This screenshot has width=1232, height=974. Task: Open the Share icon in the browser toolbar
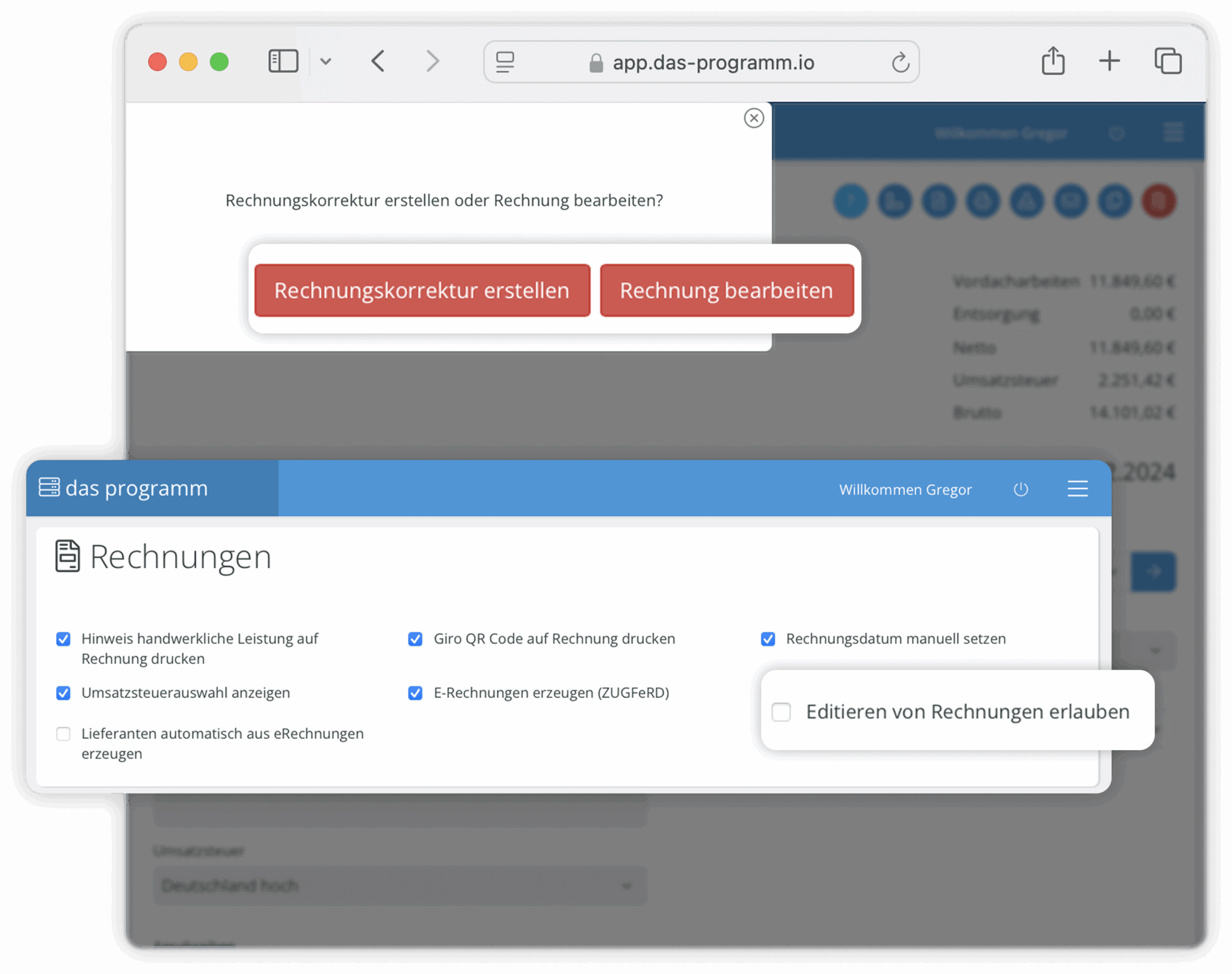pos(1053,61)
